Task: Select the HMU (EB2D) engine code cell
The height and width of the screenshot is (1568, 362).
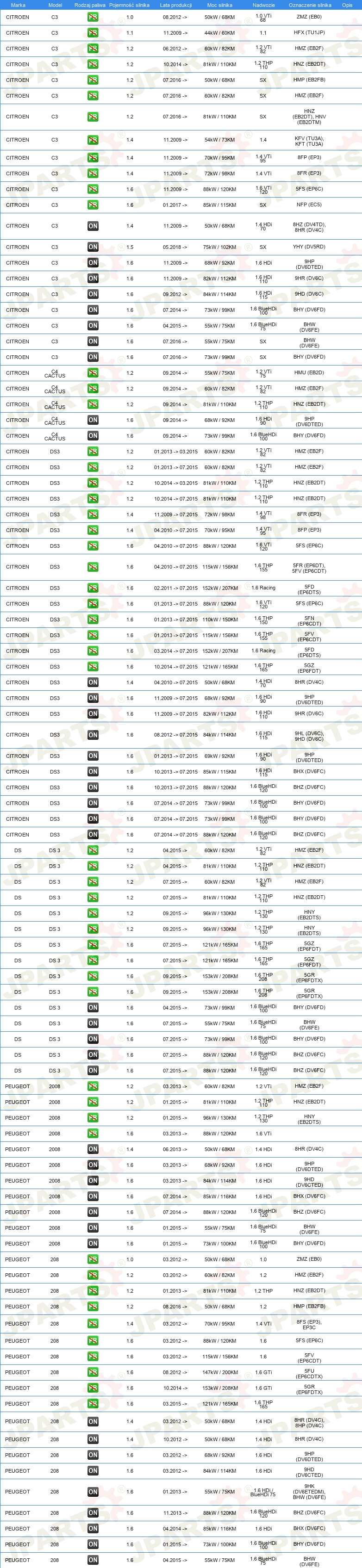Action: (x=310, y=372)
